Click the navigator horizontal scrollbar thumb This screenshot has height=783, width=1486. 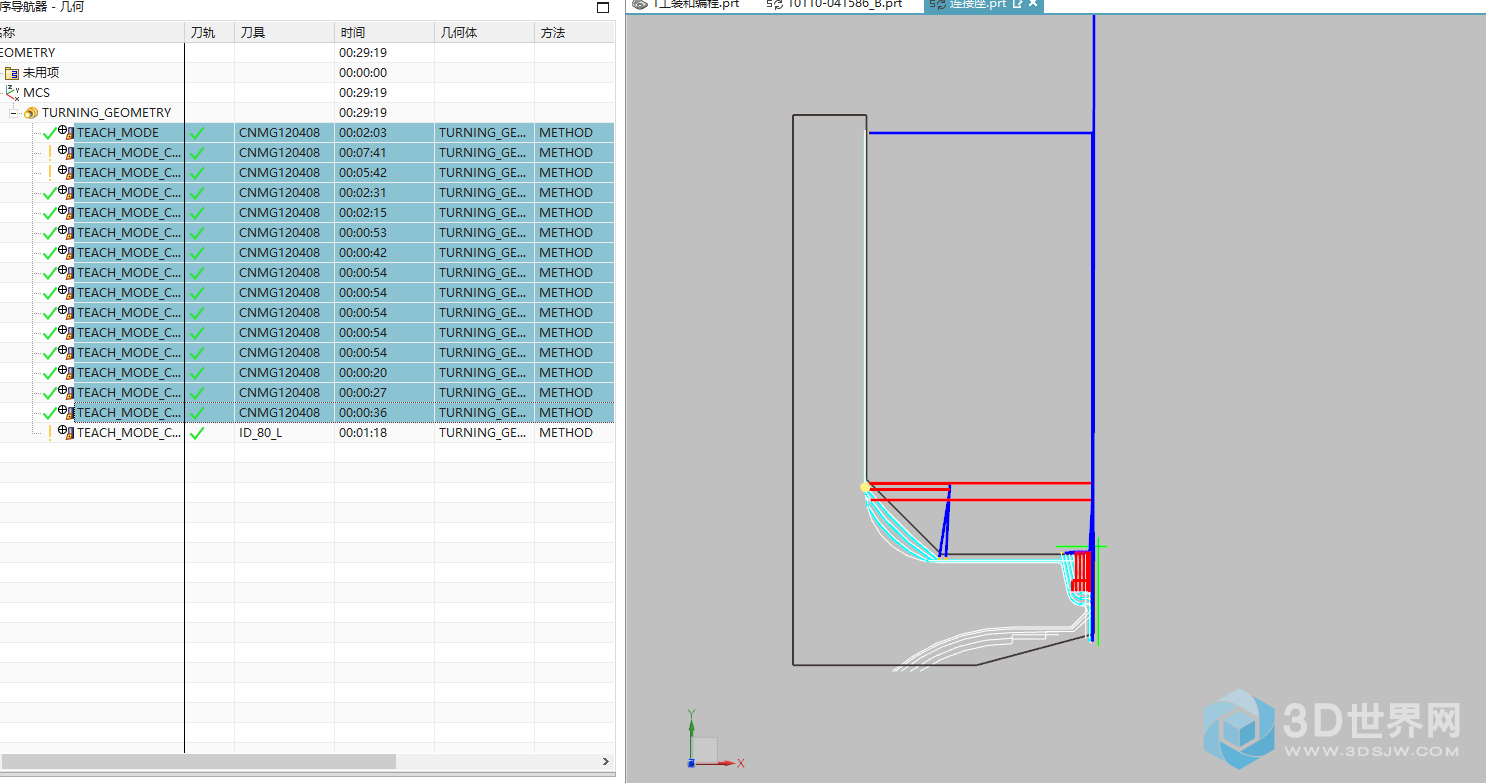(x=198, y=762)
